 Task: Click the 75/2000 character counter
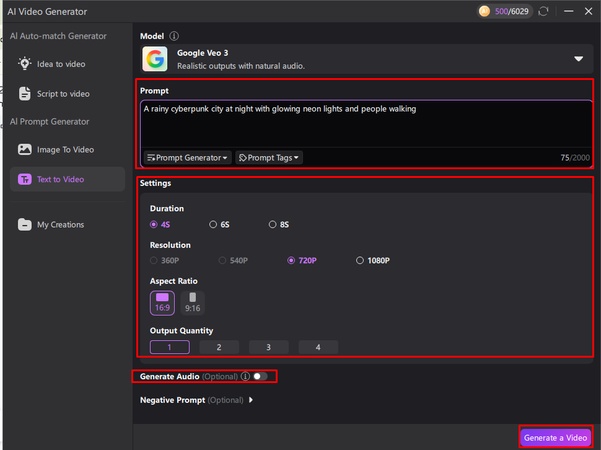point(575,158)
